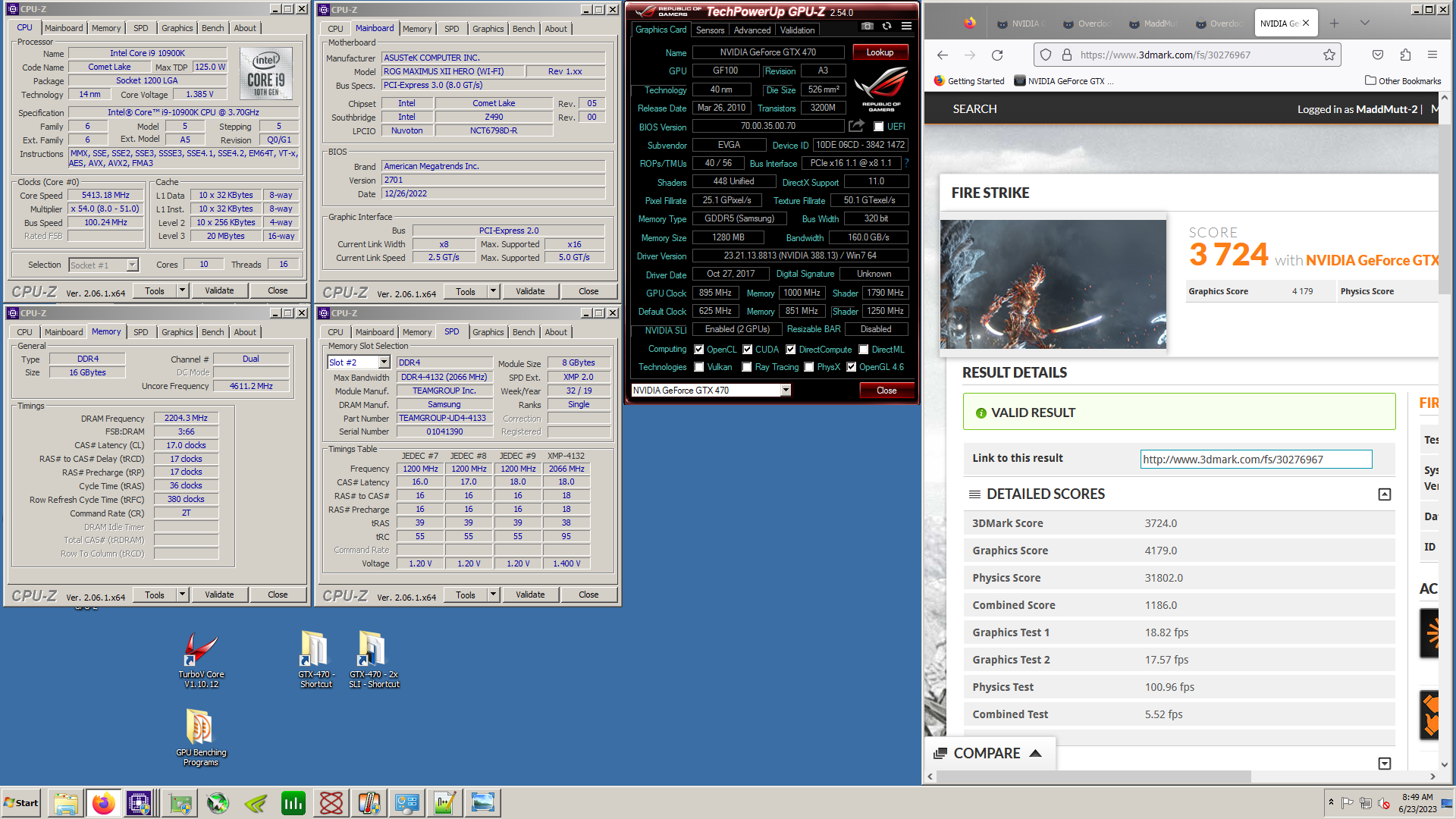Open Tools dropdown arrow in CPU-Z Mainboard window
This screenshot has width=1456, height=819.
(493, 291)
